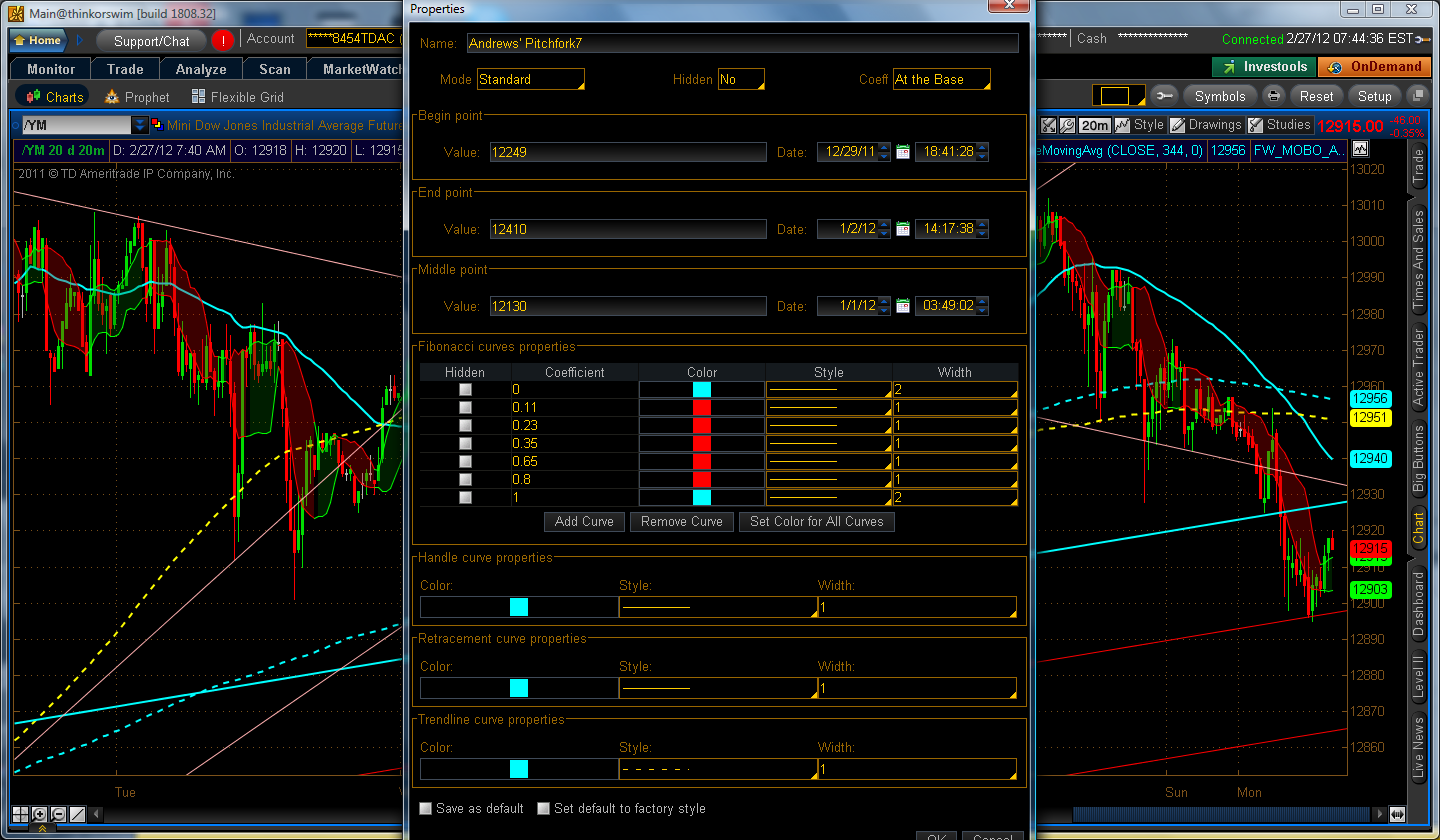Image resolution: width=1440 pixels, height=840 pixels.
Task: Zoom out using the magnifier minus icon
Action: 59,814
